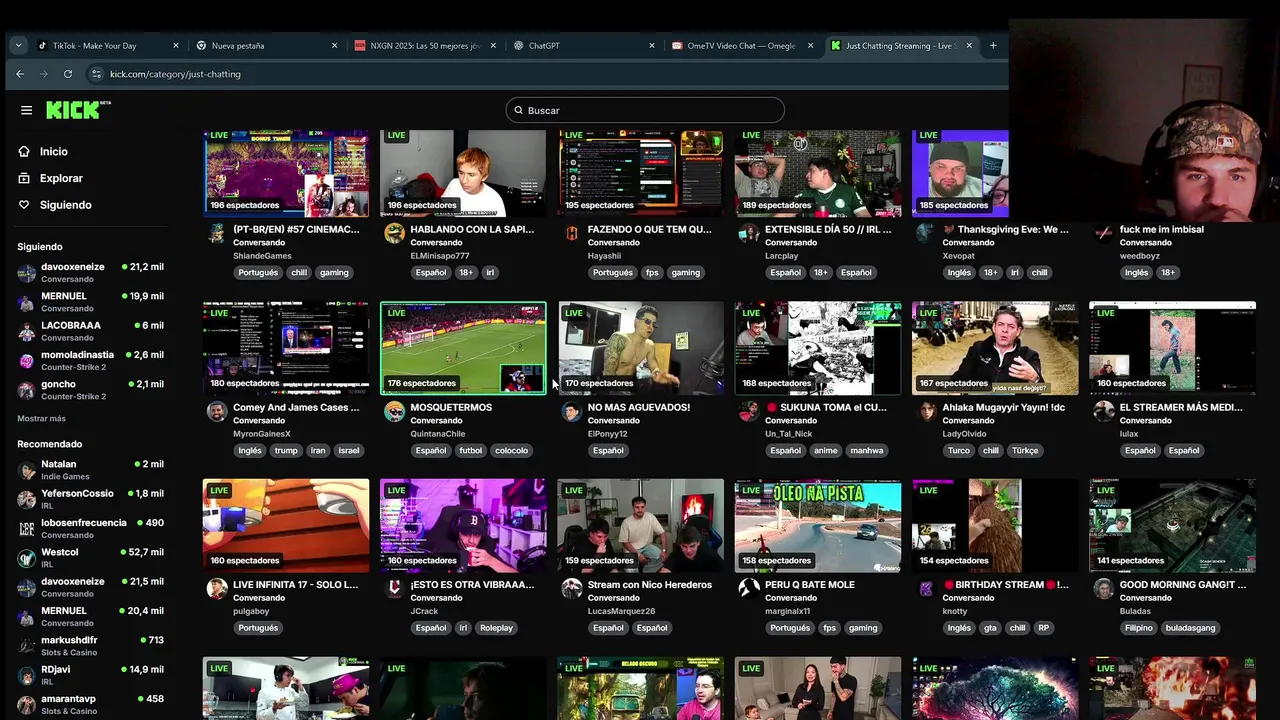Open LACOBRAAA channel avatar
1280x720 pixels.
(27, 331)
